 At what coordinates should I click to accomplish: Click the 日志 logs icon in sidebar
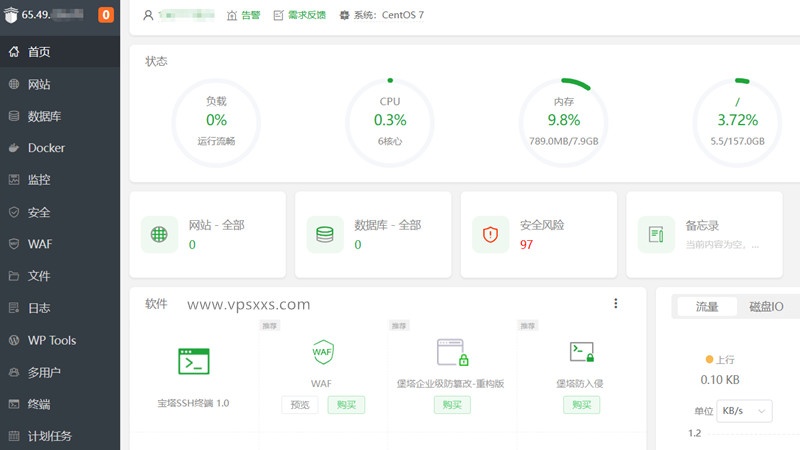[14, 308]
